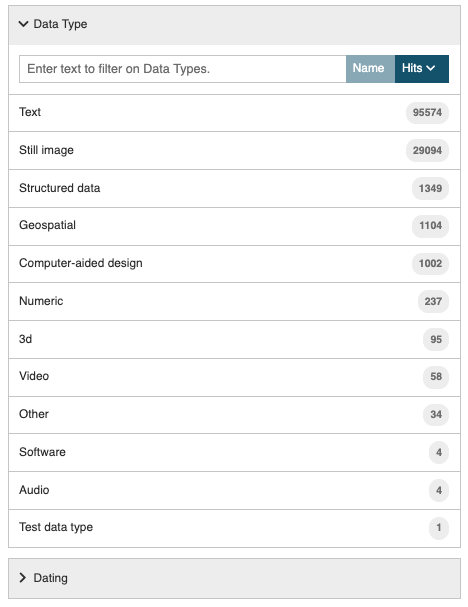Click the Dating panel header label

tap(50, 578)
